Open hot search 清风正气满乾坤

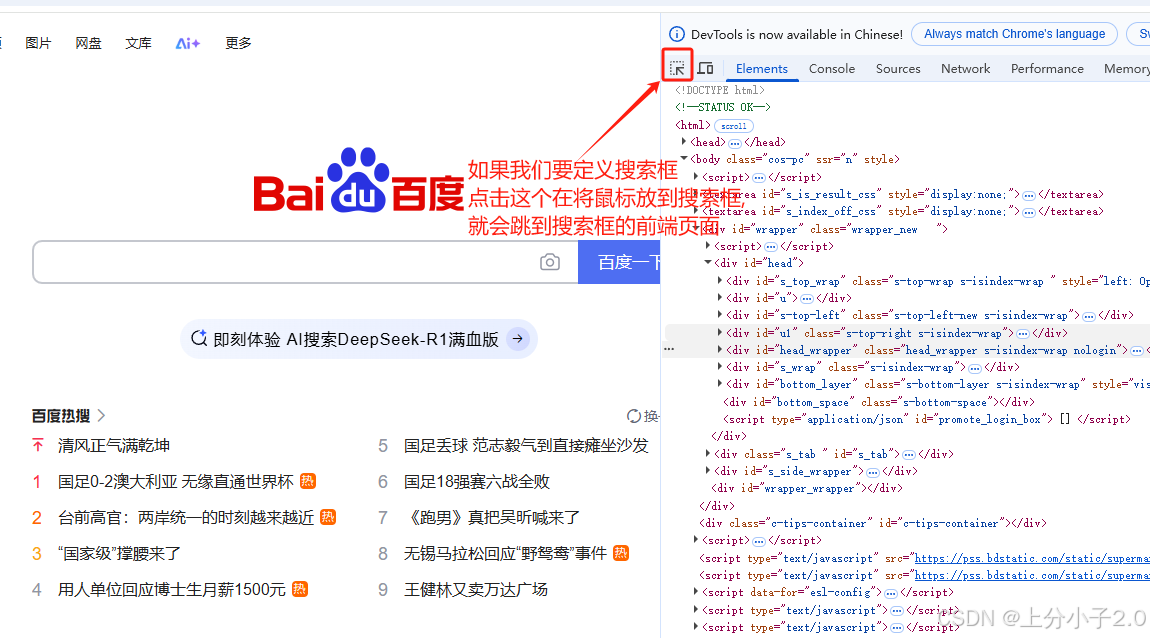pyautogui.click(x=114, y=446)
